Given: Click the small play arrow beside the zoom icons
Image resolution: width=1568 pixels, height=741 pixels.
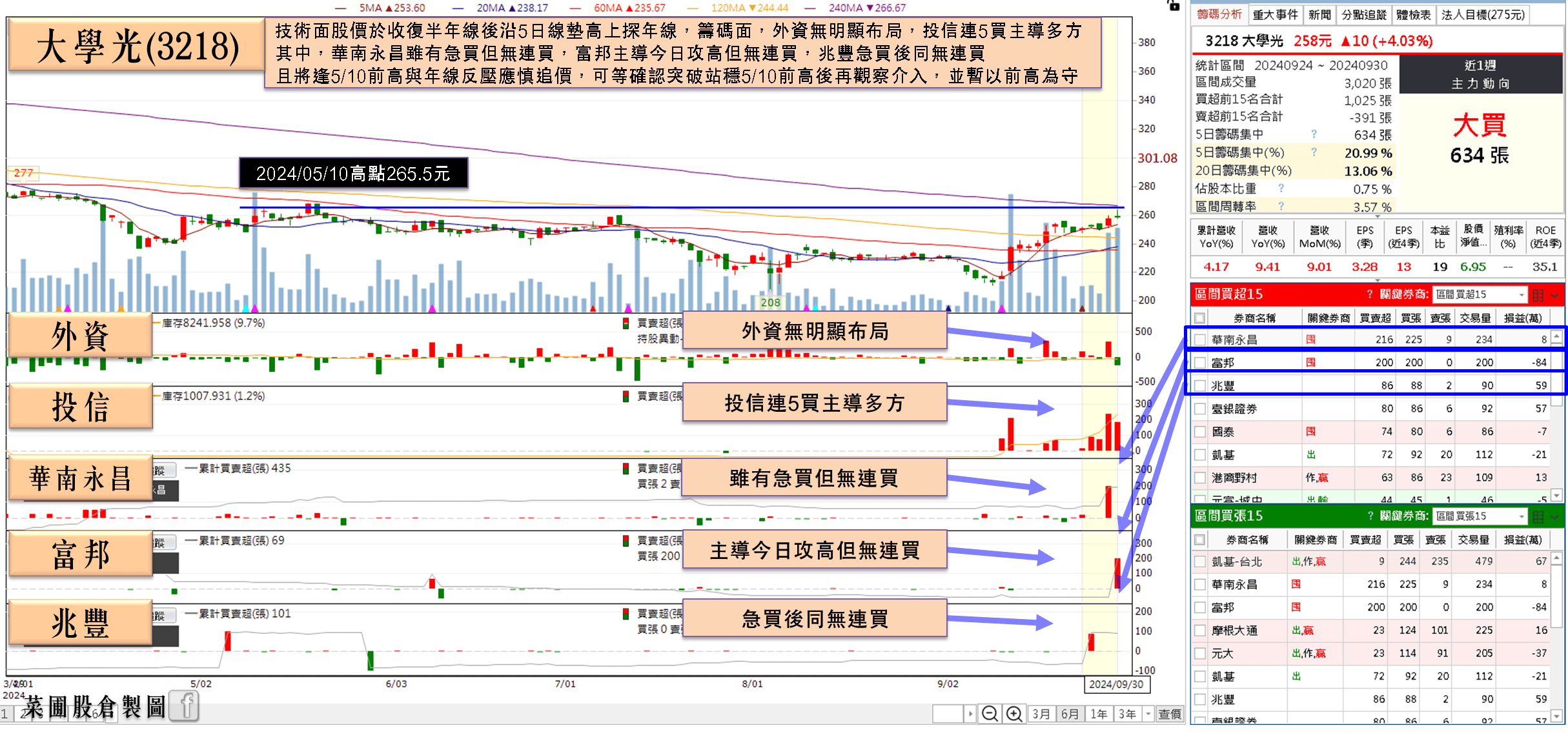Looking at the screenshot, I should [x=970, y=713].
